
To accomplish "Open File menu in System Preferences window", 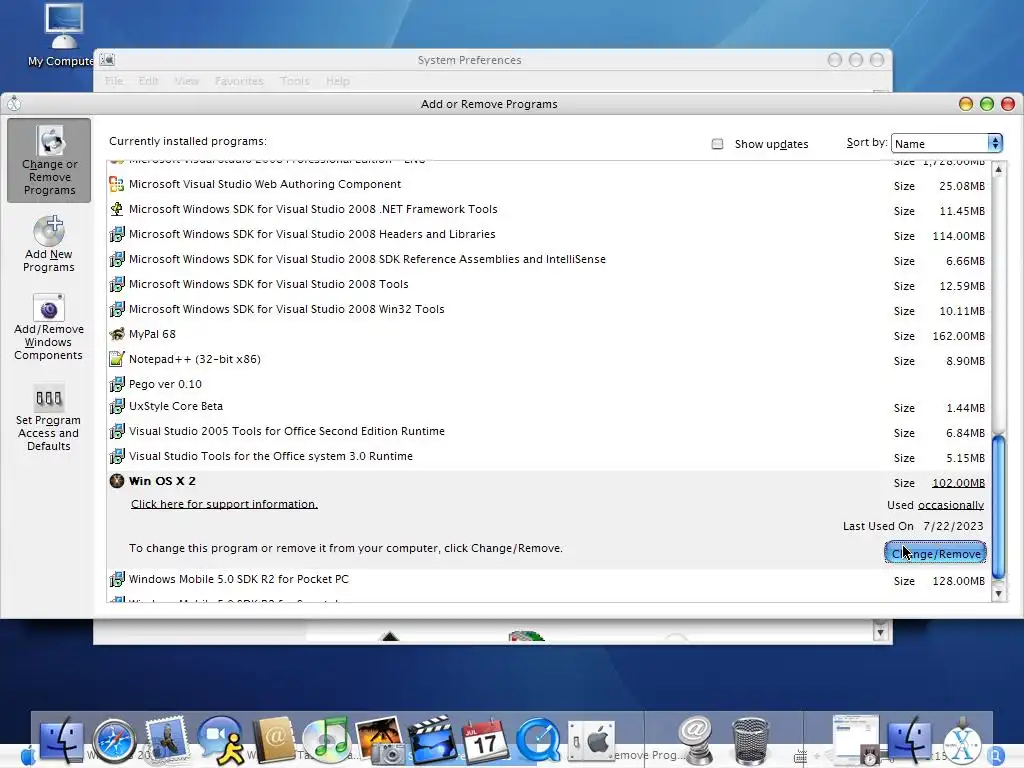I will [114, 81].
